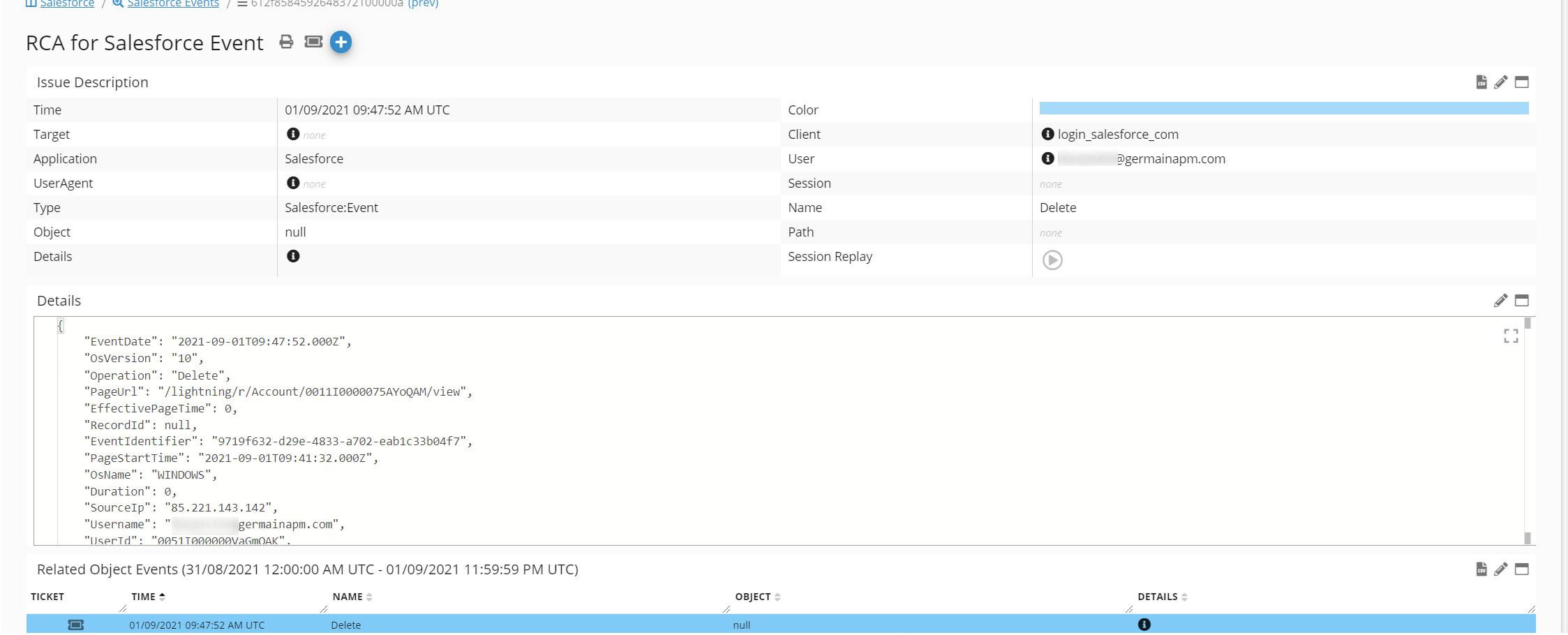Screen dimensions: 1568x635
Task: Go to the previous event via (prev) link
Action: coord(423,3)
